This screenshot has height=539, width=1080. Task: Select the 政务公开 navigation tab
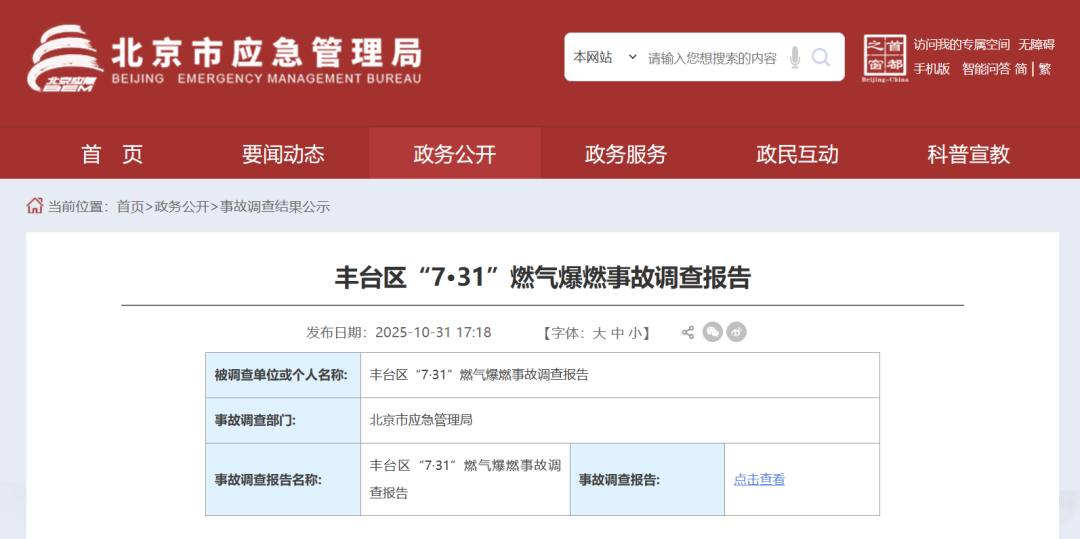(x=455, y=154)
